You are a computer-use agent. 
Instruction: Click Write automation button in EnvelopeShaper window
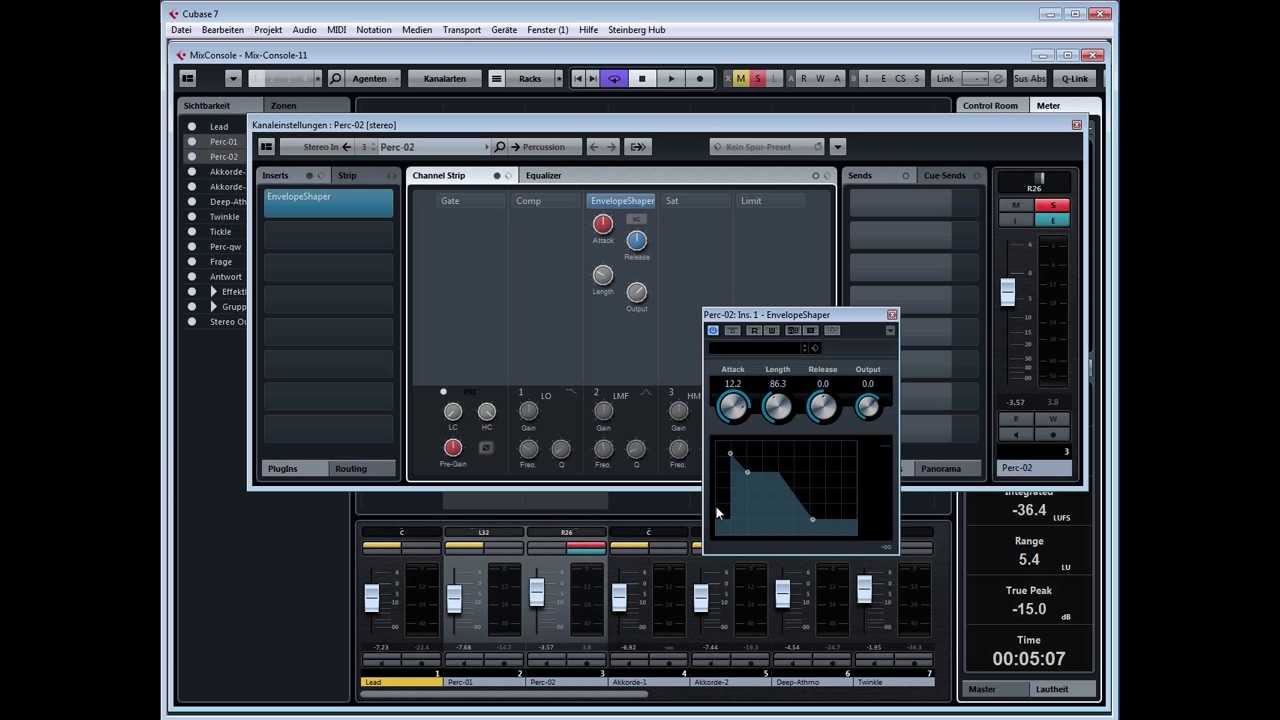(772, 330)
